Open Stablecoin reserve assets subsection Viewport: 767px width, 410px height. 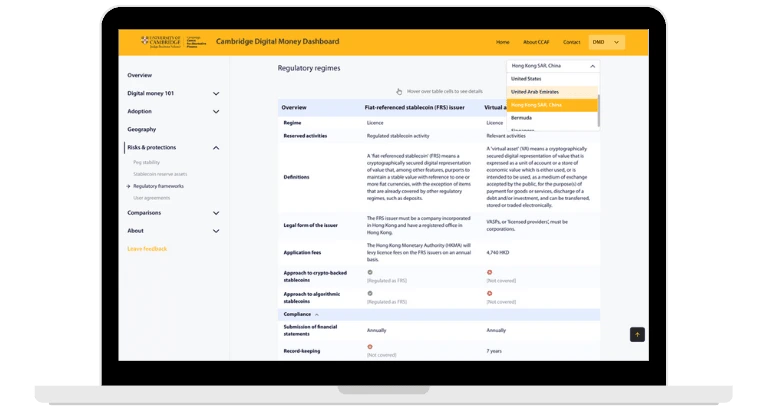(160, 174)
